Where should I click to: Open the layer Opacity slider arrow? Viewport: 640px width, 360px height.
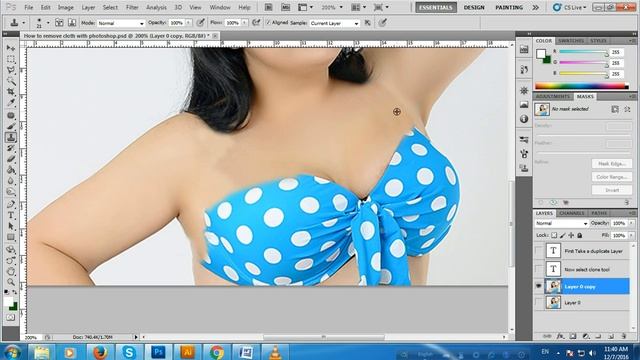pos(631,223)
